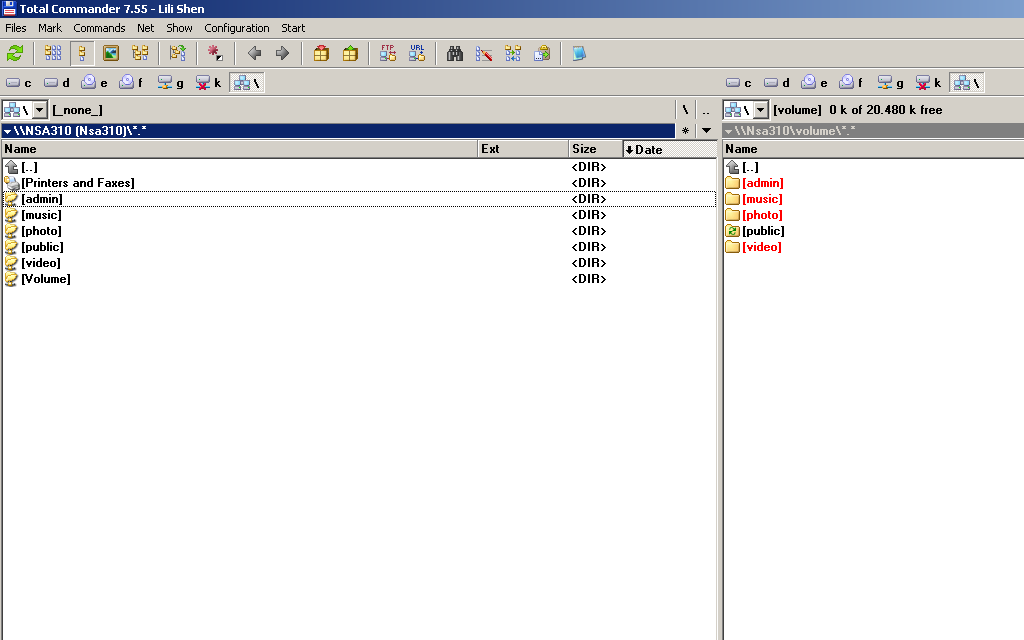Select drive f in right drive bar

[x=852, y=83]
